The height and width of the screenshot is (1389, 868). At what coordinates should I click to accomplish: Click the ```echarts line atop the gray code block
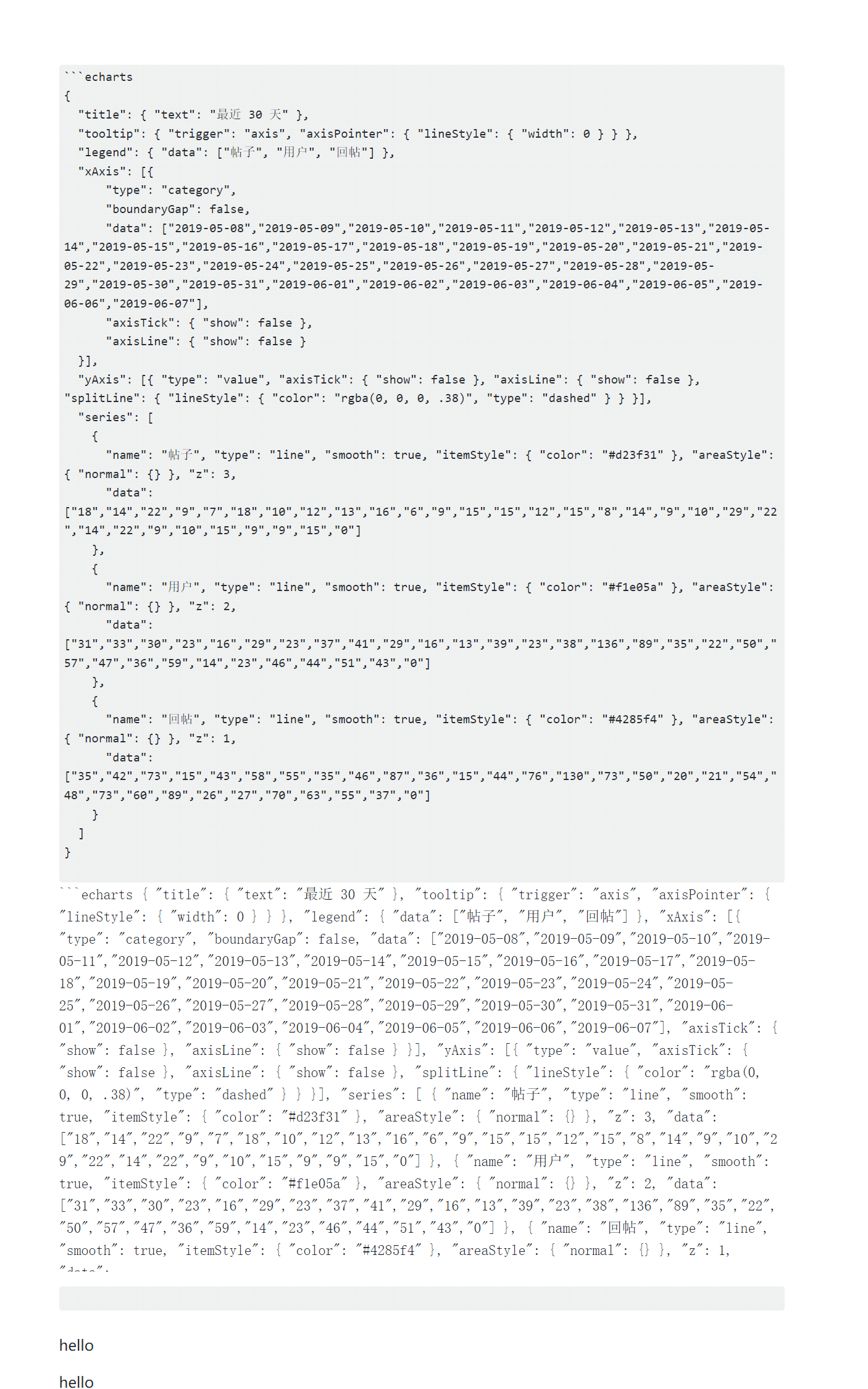point(98,77)
